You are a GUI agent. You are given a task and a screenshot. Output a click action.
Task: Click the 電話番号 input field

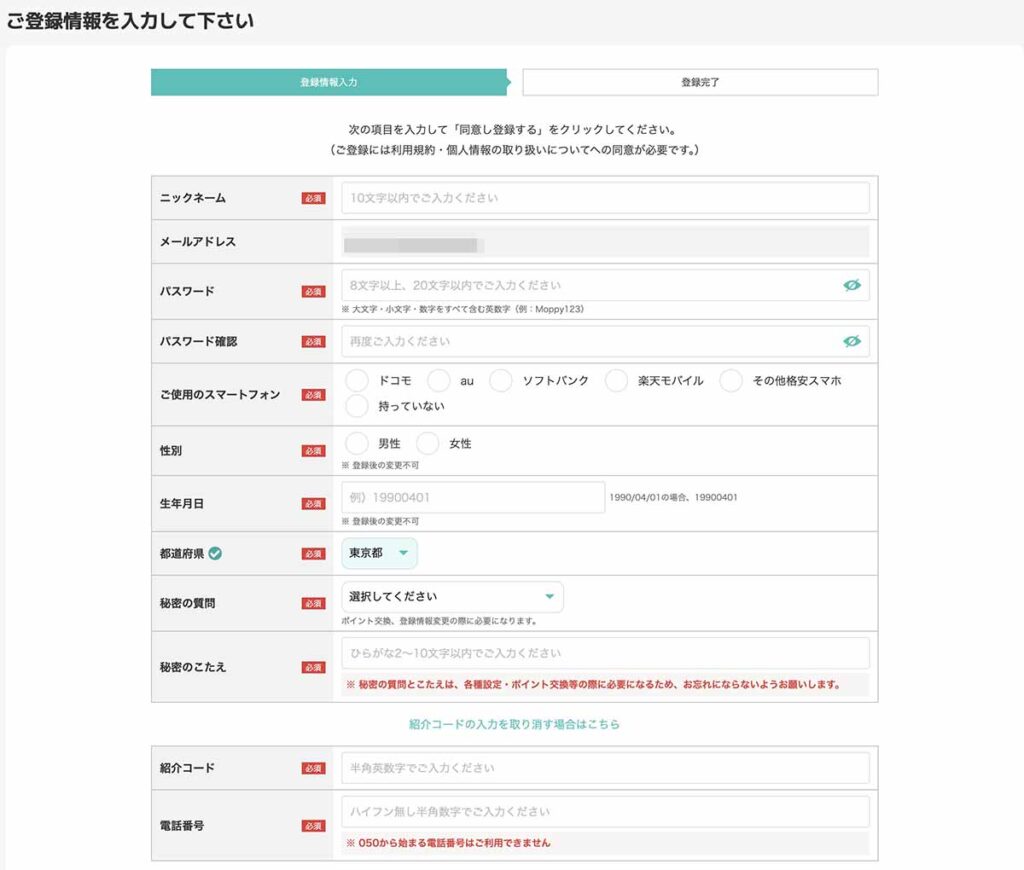coord(605,811)
